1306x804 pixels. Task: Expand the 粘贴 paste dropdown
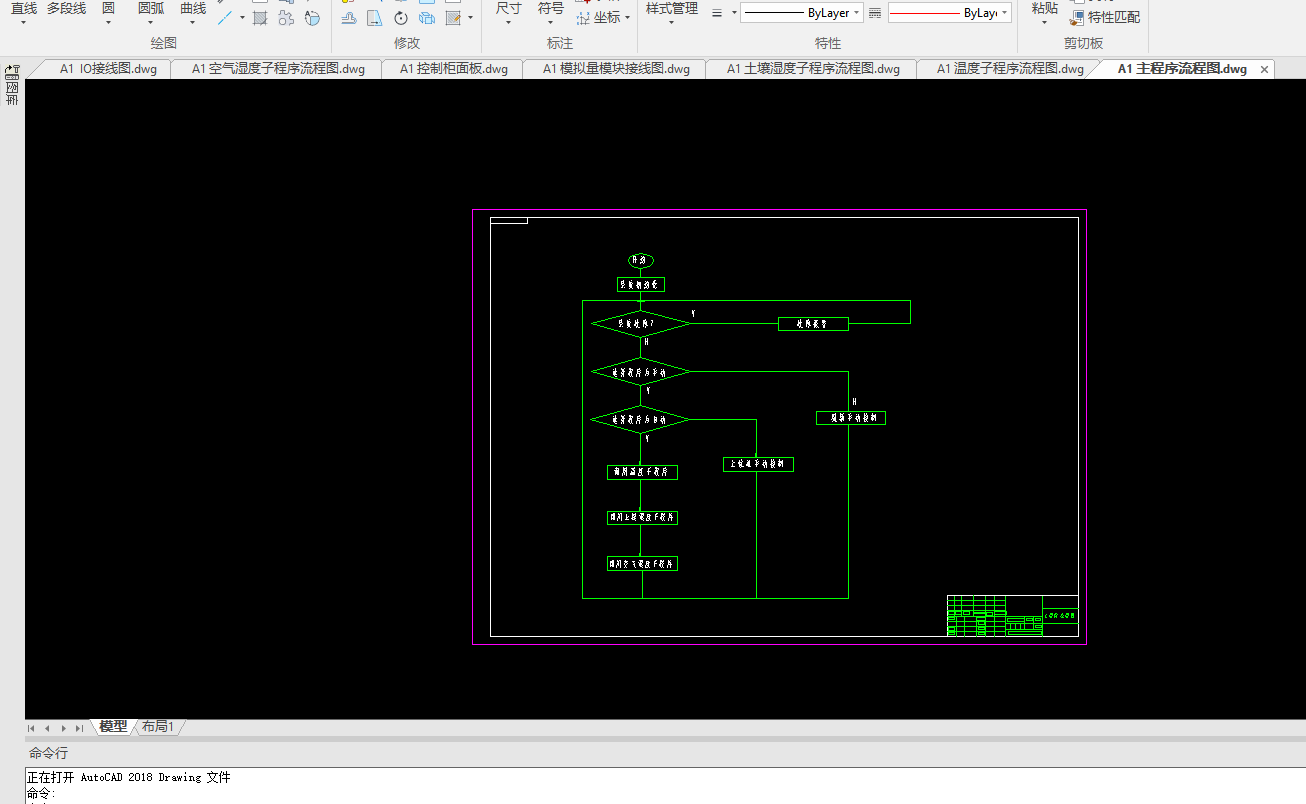point(1043,22)
